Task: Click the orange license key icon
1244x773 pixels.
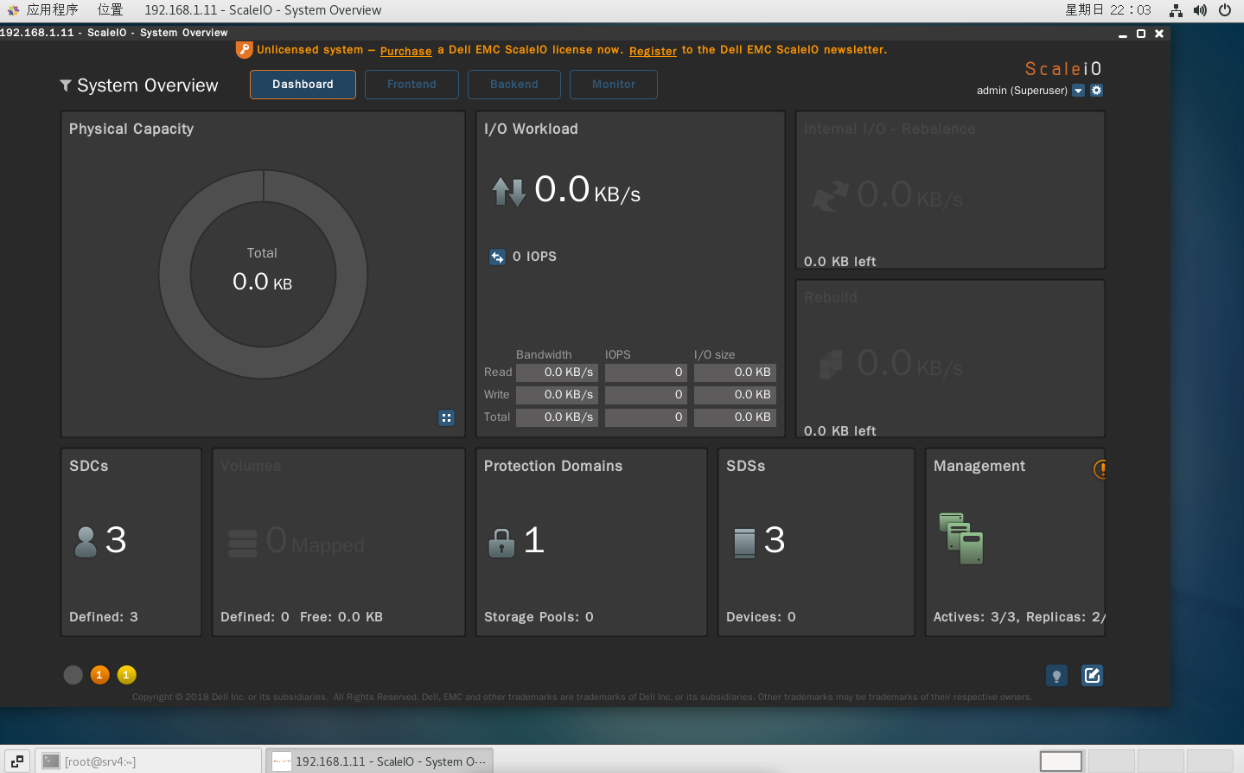Action: [244, 49]
